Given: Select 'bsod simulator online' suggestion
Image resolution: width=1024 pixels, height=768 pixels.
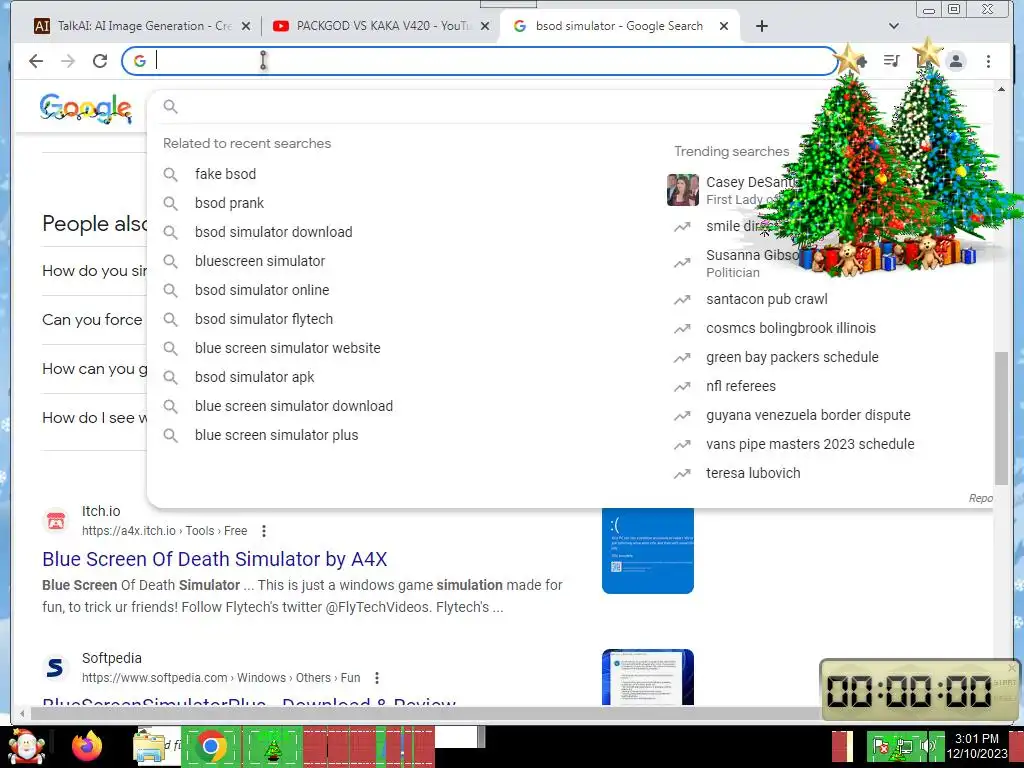Looking at the screenshot, I should [x=262, y=290].
